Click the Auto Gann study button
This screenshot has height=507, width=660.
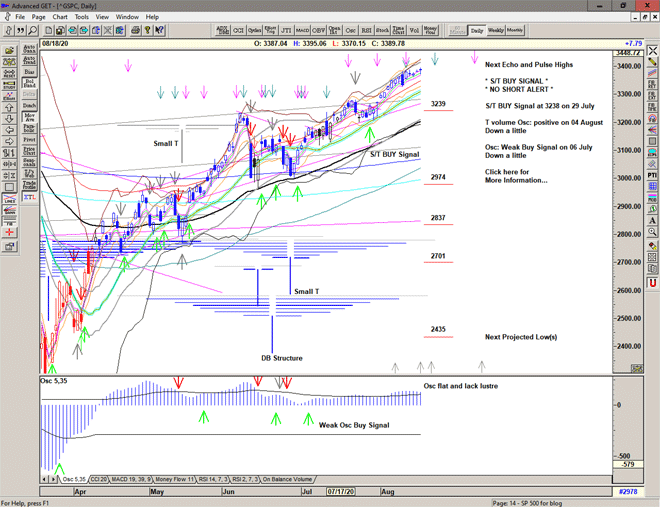pos(30,48)
